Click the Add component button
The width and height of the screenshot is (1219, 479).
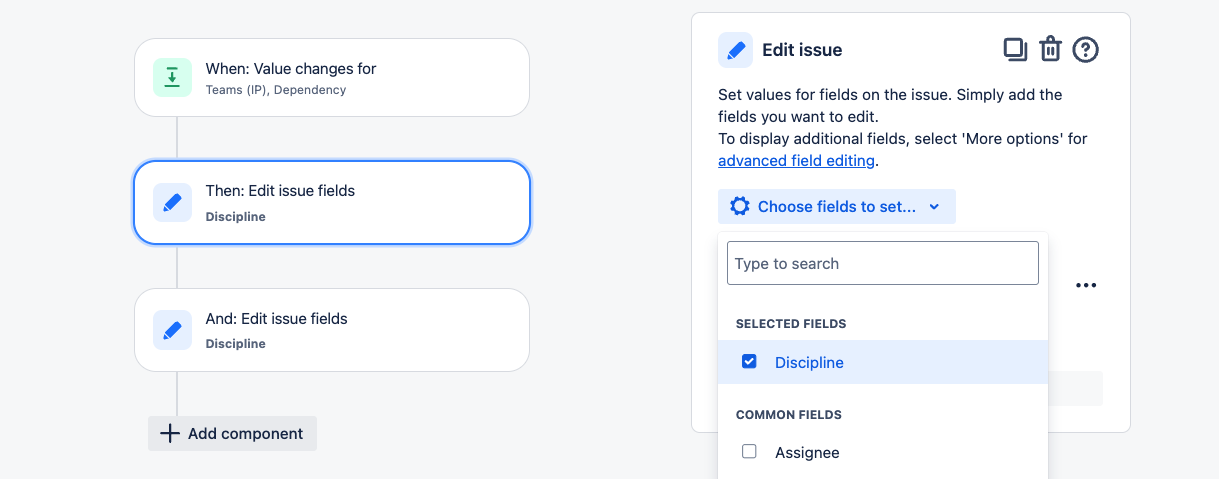232,434
